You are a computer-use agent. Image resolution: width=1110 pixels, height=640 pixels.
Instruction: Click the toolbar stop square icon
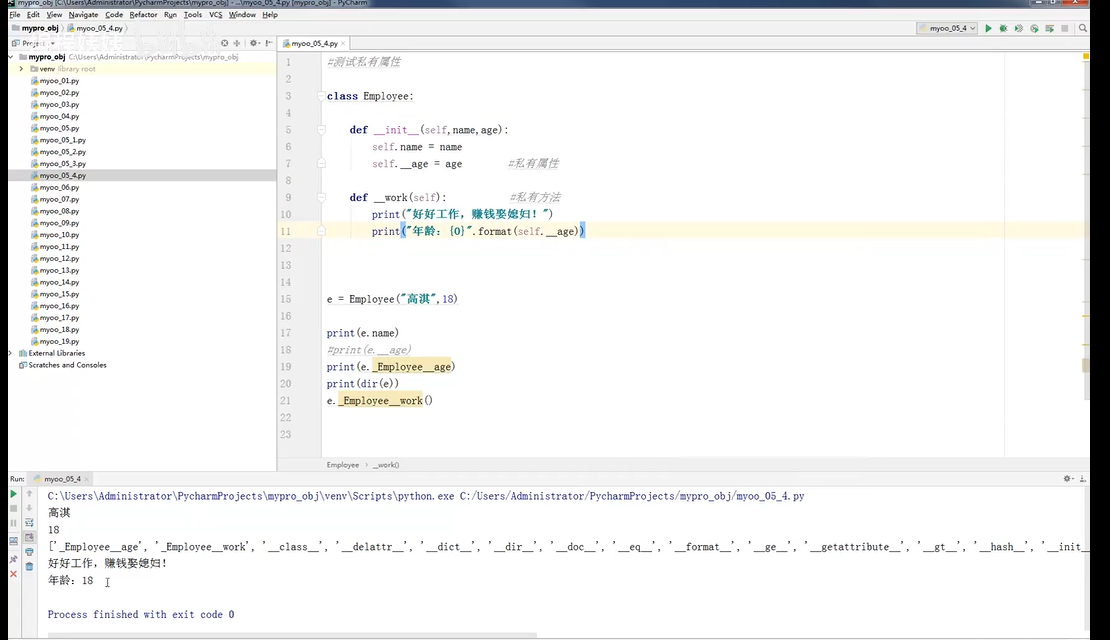(x=1065, y=28)
